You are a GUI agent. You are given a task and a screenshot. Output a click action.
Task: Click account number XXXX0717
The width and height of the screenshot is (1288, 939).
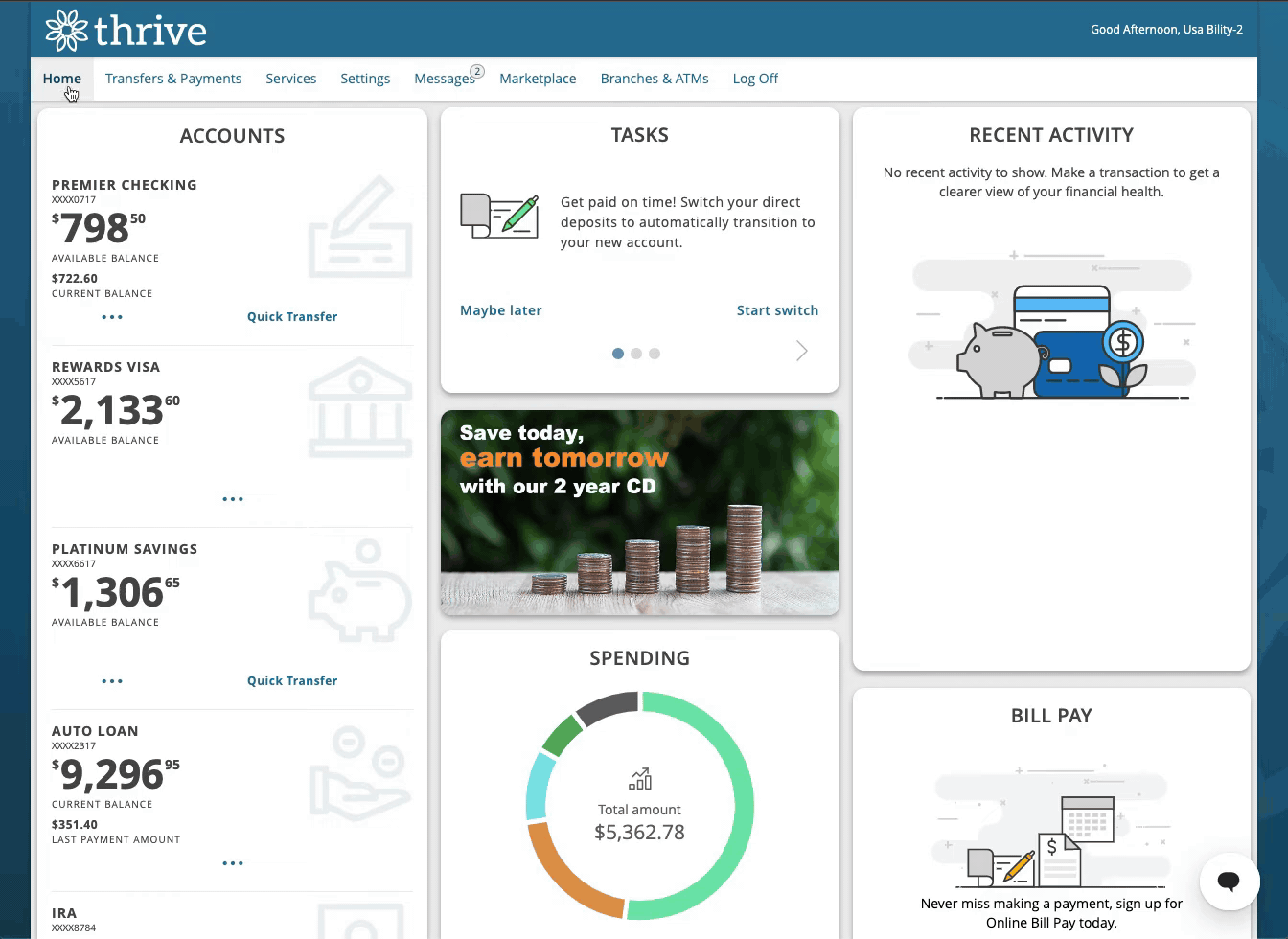tap(74, 200)
